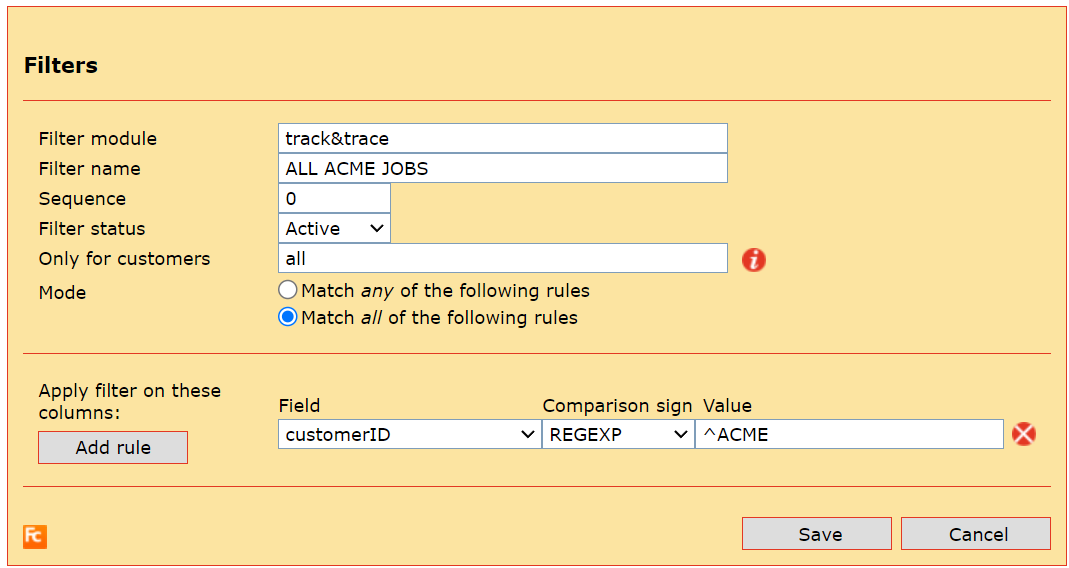Screen dimensions: 1069x568
Task: Click the Filters heading text
Action: 61,66
